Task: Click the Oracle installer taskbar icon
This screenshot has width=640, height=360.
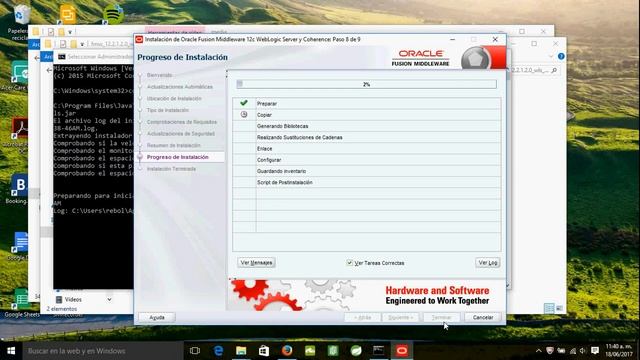Action: pyautogui.click(x=402, y=351)
